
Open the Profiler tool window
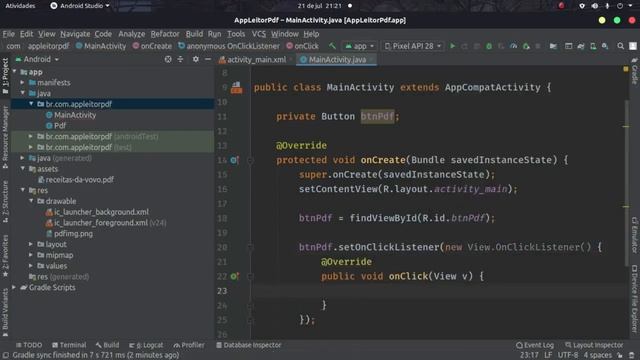click(x=189, y=345)
